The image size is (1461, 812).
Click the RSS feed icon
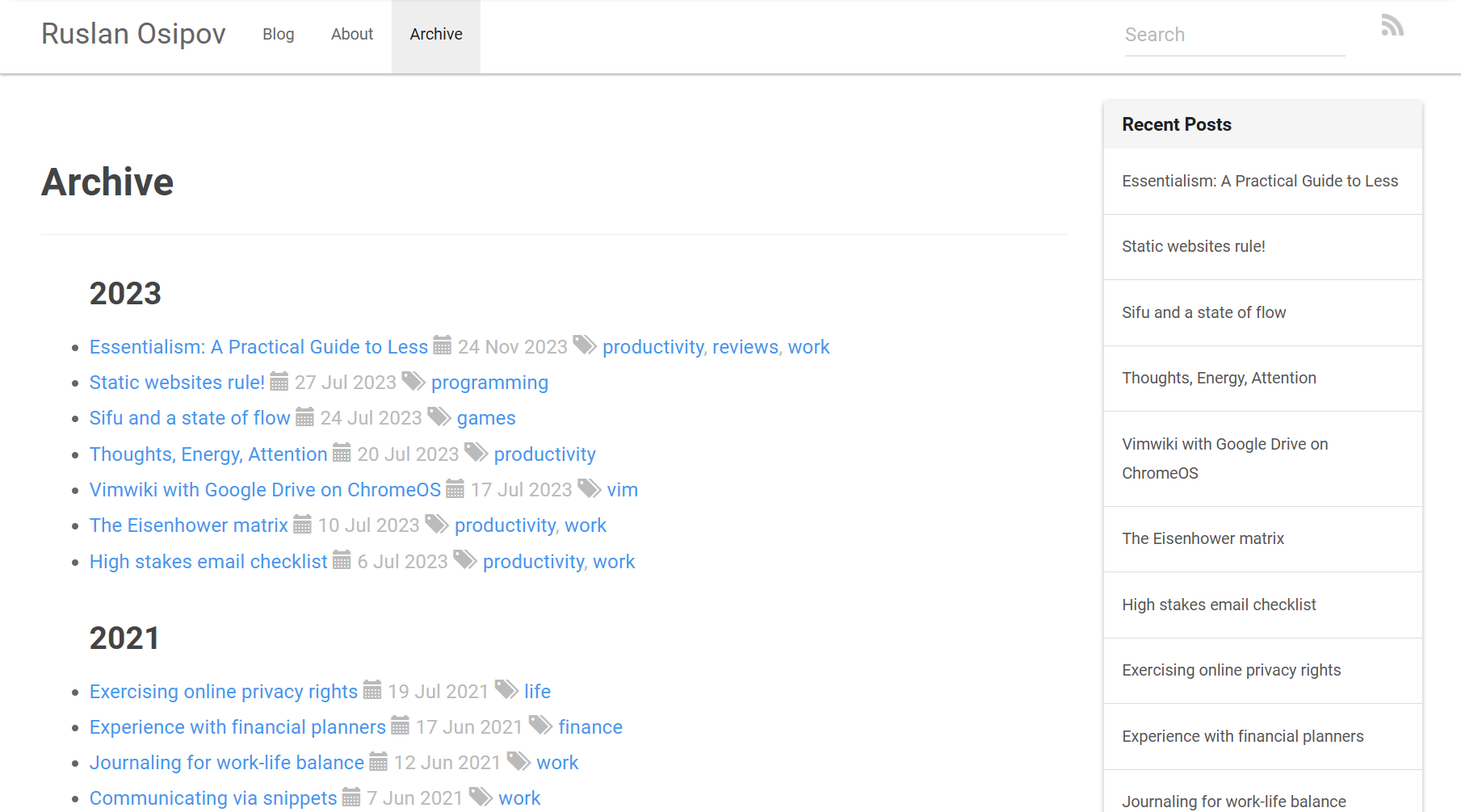(1392, 26)
